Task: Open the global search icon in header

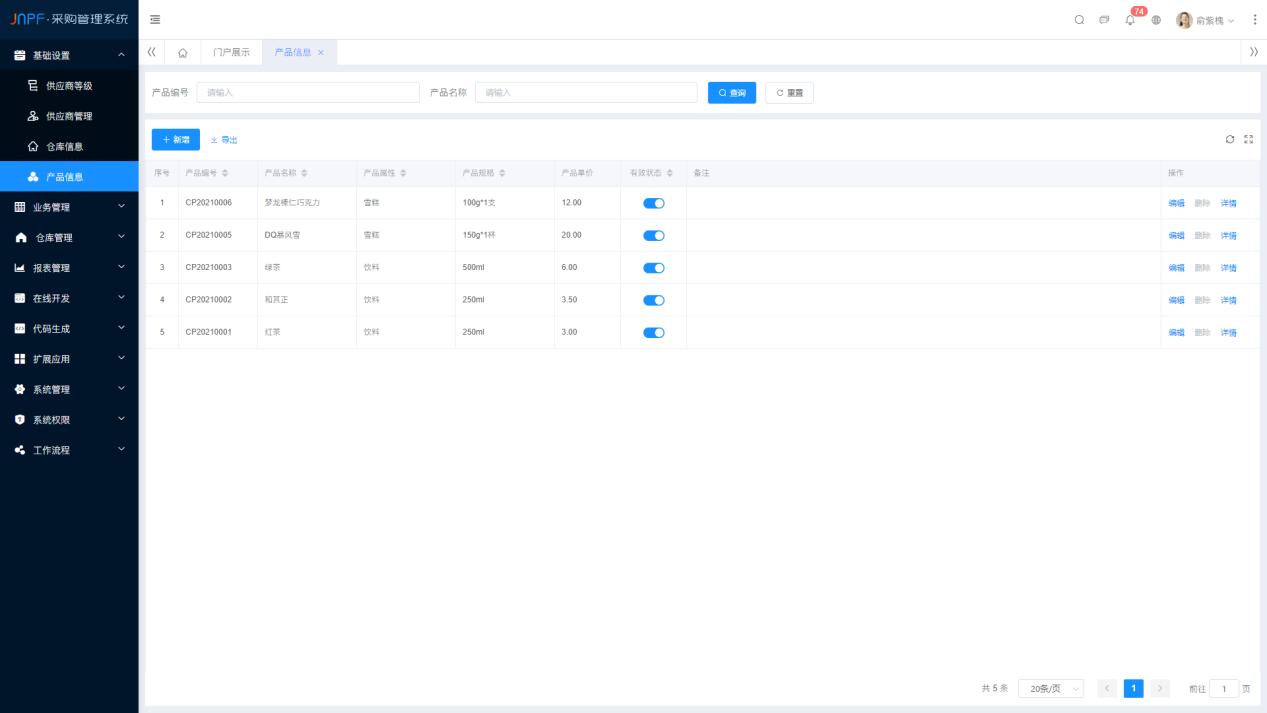Action: coord(1079,20)
